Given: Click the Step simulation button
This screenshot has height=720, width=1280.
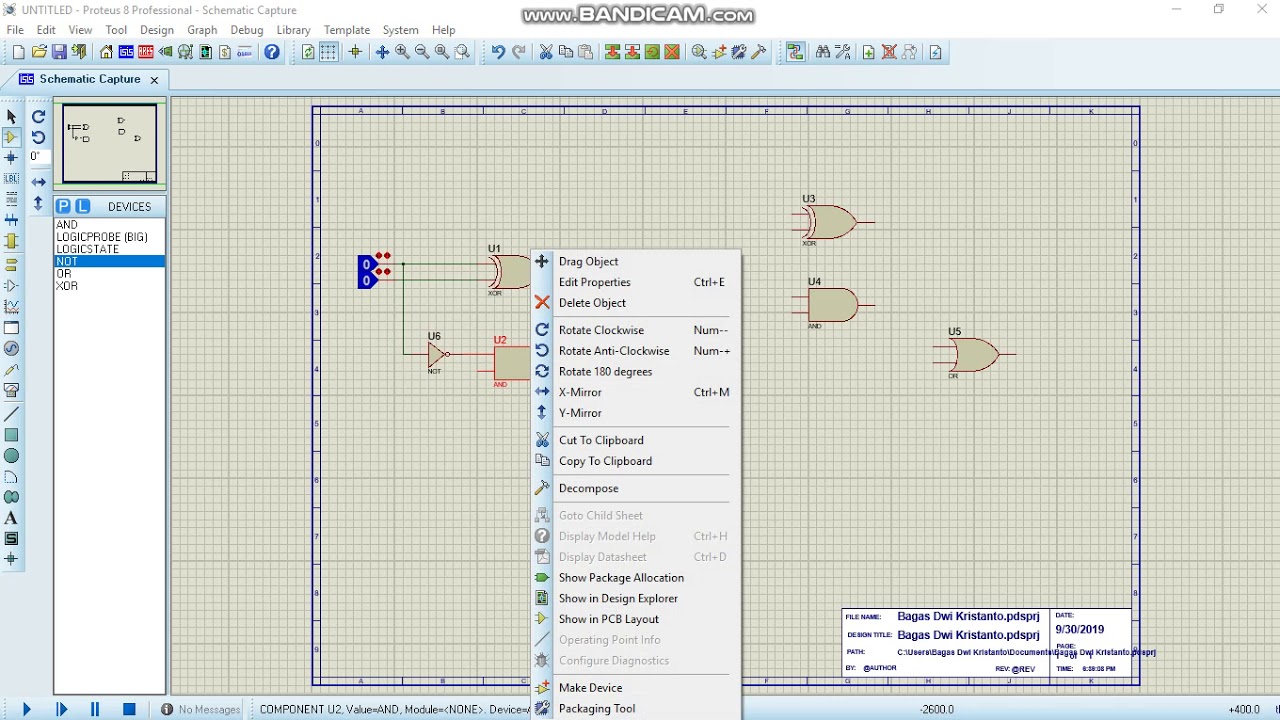Looking at the screenshot, I should (x=61, y=709).
